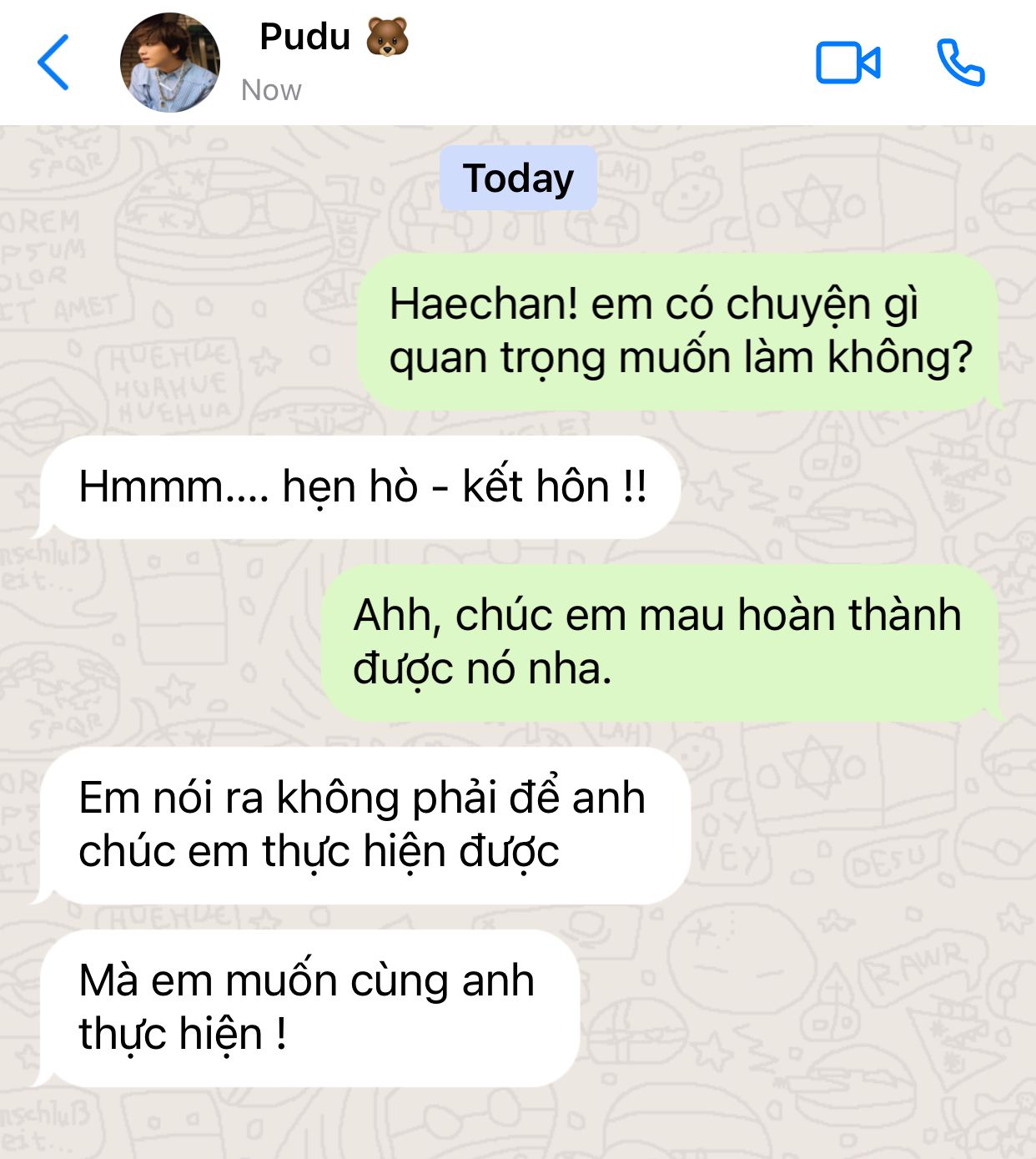Start a voice call with Pudu
Image resolution: width=1036 pixels, height=1159 pixels.
(x=961, y=63)
